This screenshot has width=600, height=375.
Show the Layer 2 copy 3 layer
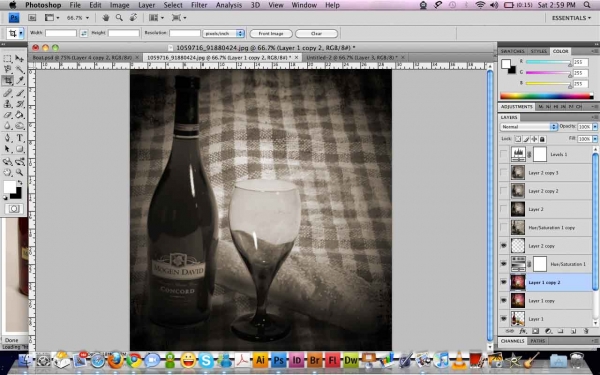tap(504, 173)
